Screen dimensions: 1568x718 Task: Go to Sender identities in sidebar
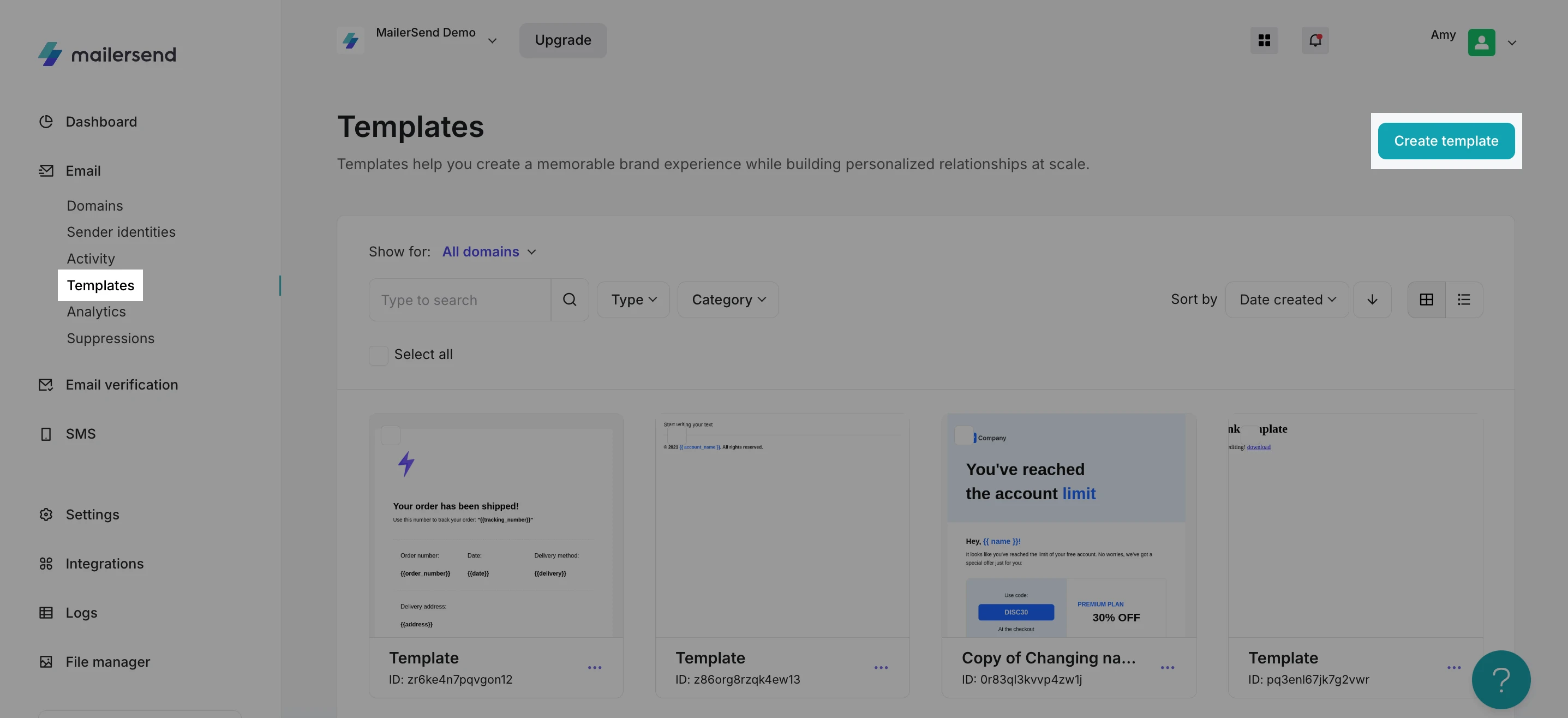coord(121,232)
